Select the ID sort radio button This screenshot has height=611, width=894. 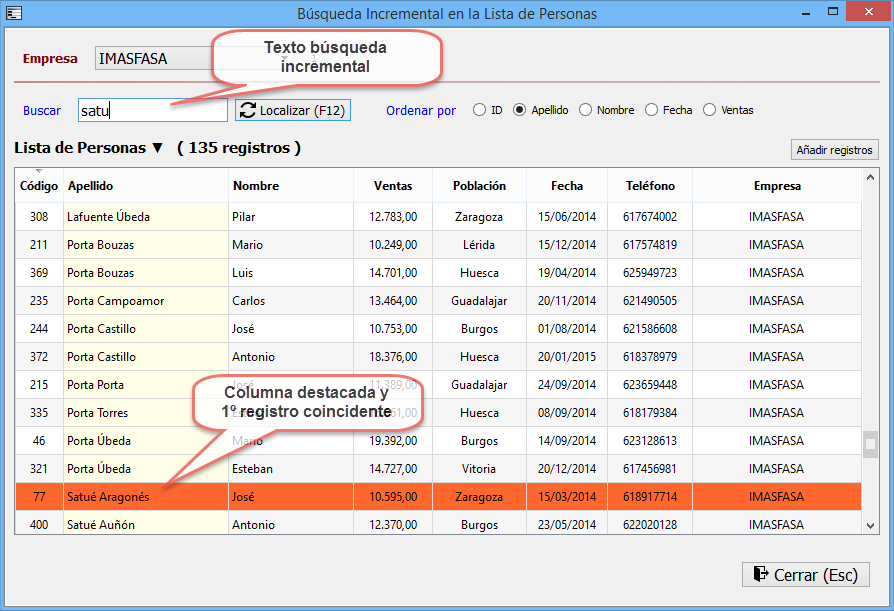point(480,110)
